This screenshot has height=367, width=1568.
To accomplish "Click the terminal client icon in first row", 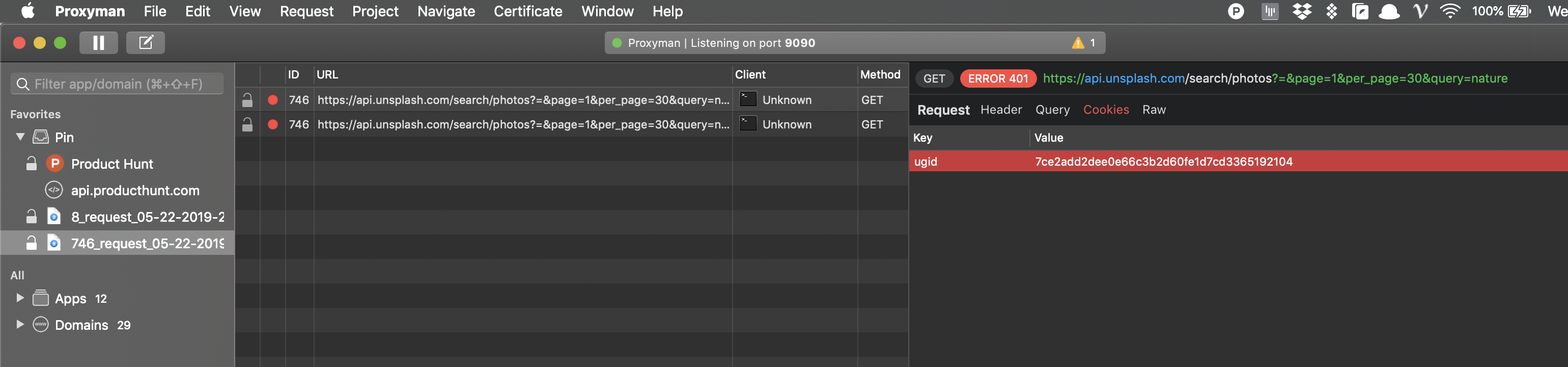I will [x=748, y=99].
